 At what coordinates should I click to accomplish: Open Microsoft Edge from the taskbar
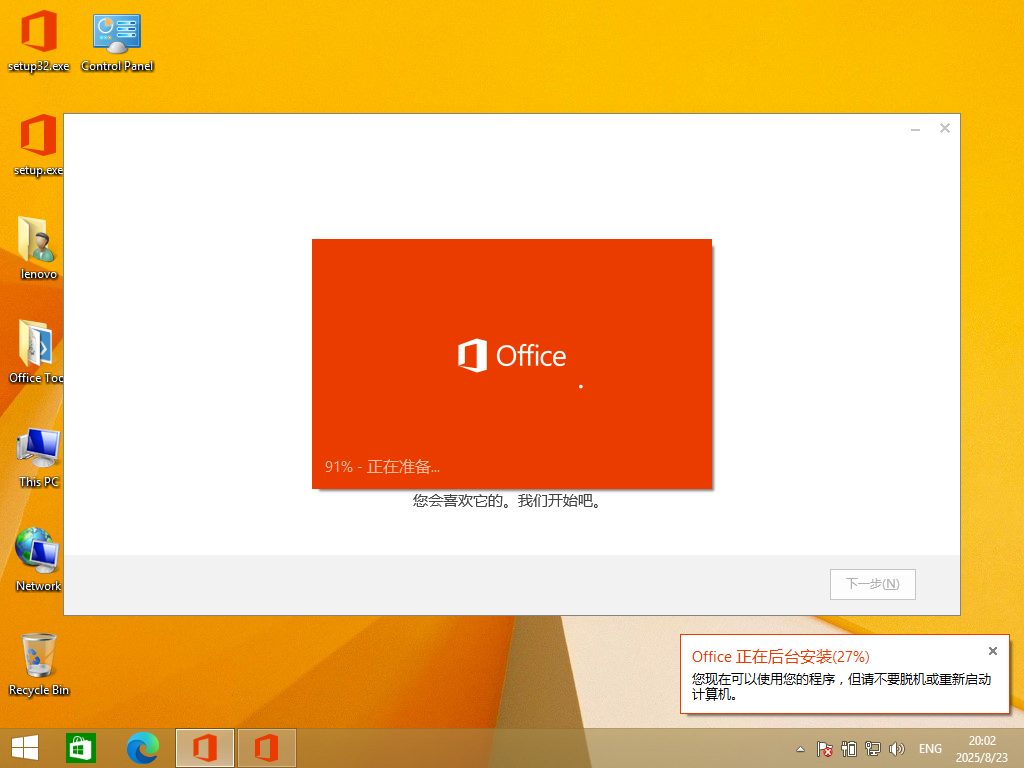coord(143,748)
